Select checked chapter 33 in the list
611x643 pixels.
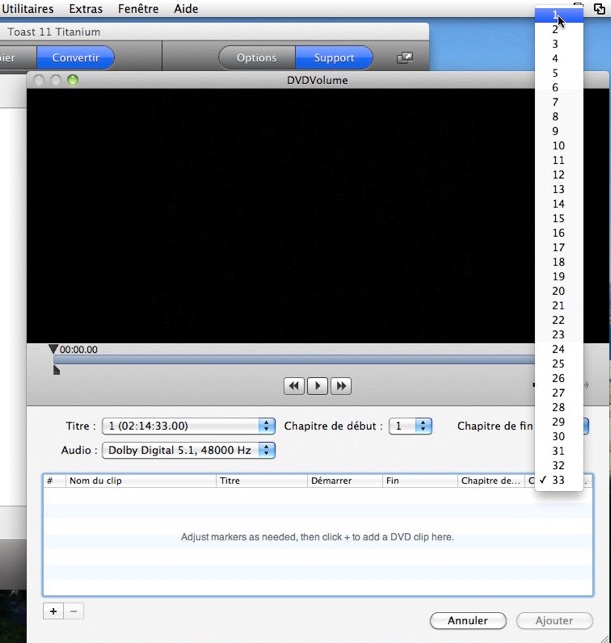pos(559,480)
